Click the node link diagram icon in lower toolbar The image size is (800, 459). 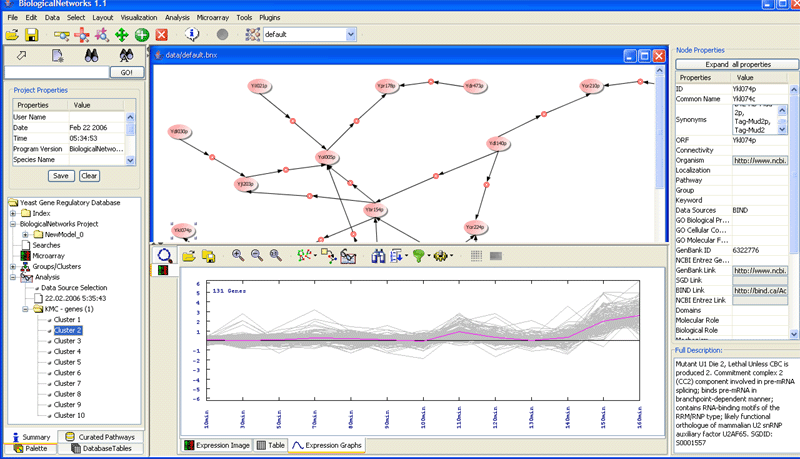tap(329, 256)
